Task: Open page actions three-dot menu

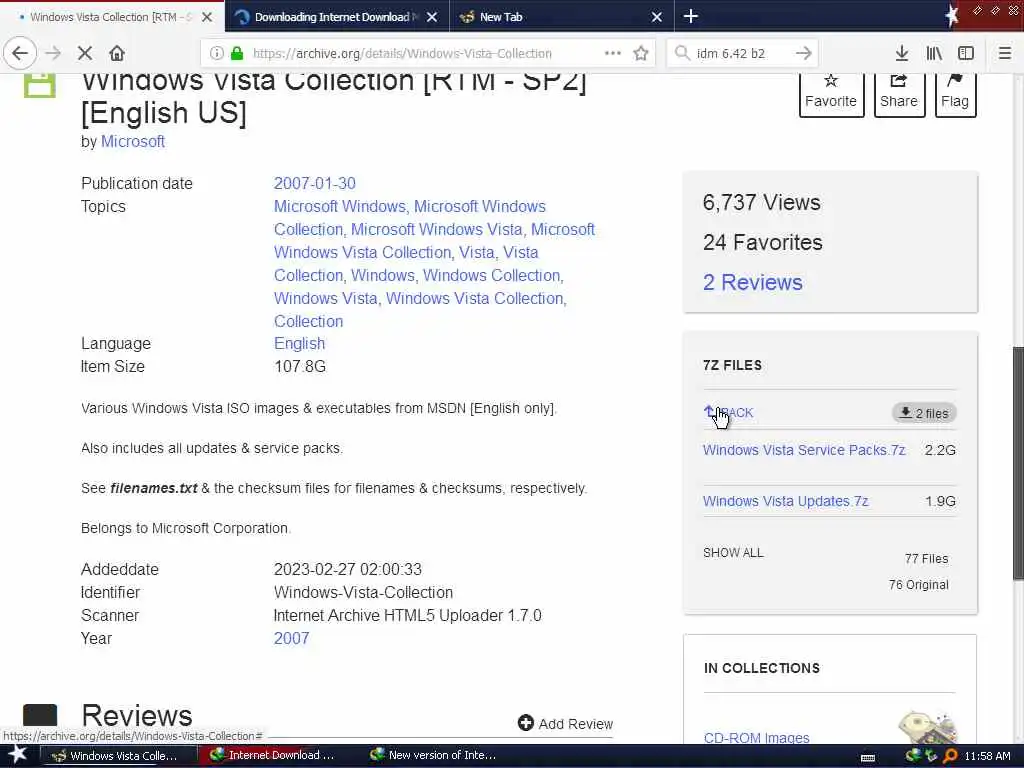Action: pyautogui.click(x=613, y=53)
